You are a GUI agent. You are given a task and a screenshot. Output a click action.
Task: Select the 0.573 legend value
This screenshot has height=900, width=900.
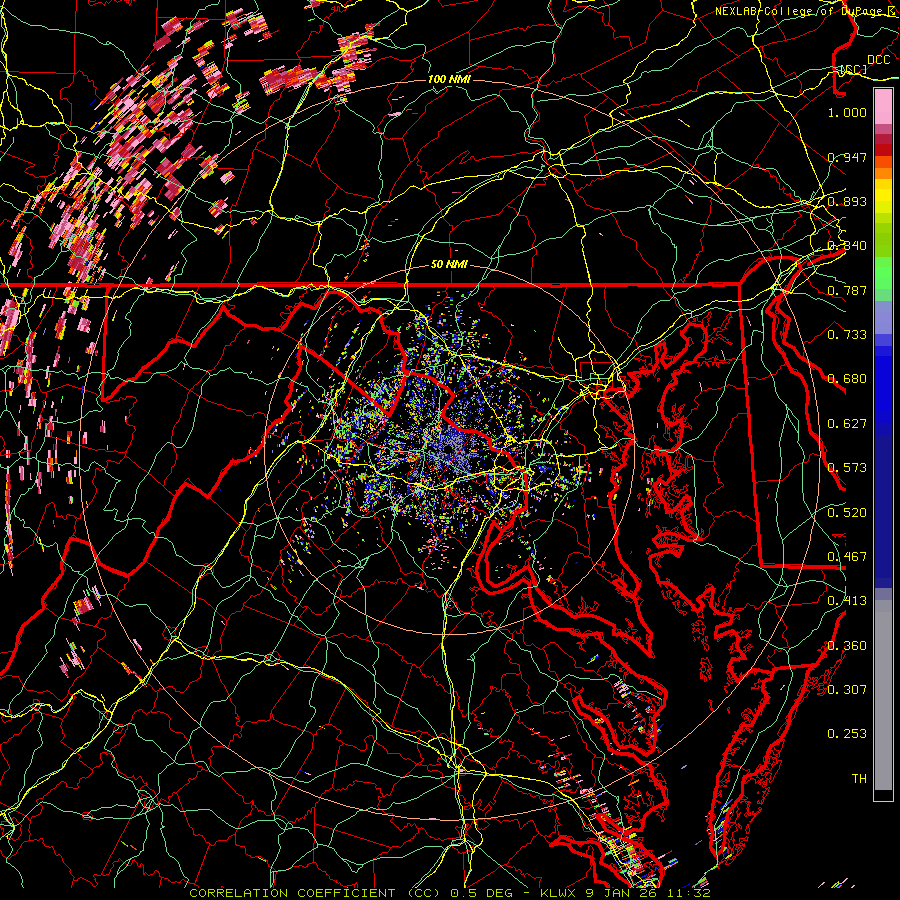[x=847, y=468]
